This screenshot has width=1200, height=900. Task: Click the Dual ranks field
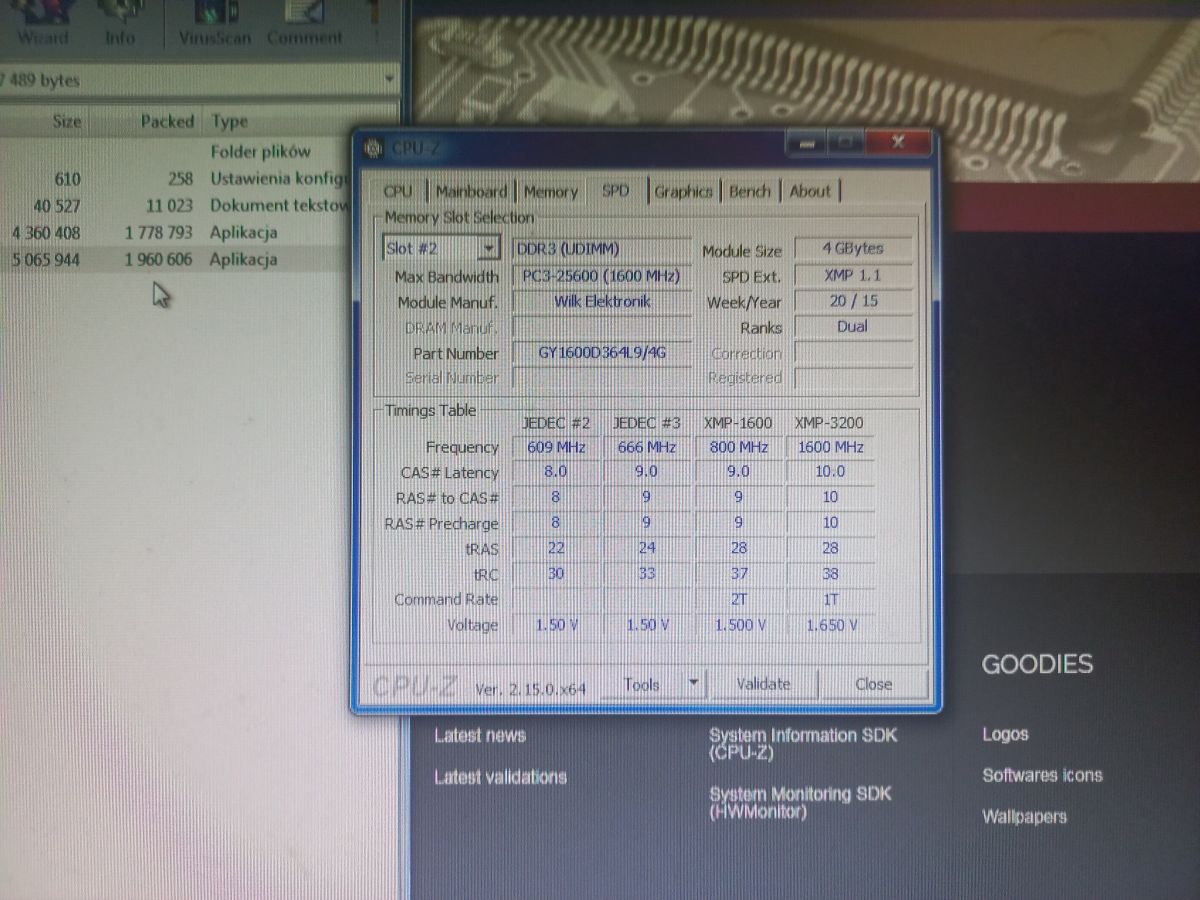pyautogui.click(x=853, y=327)
